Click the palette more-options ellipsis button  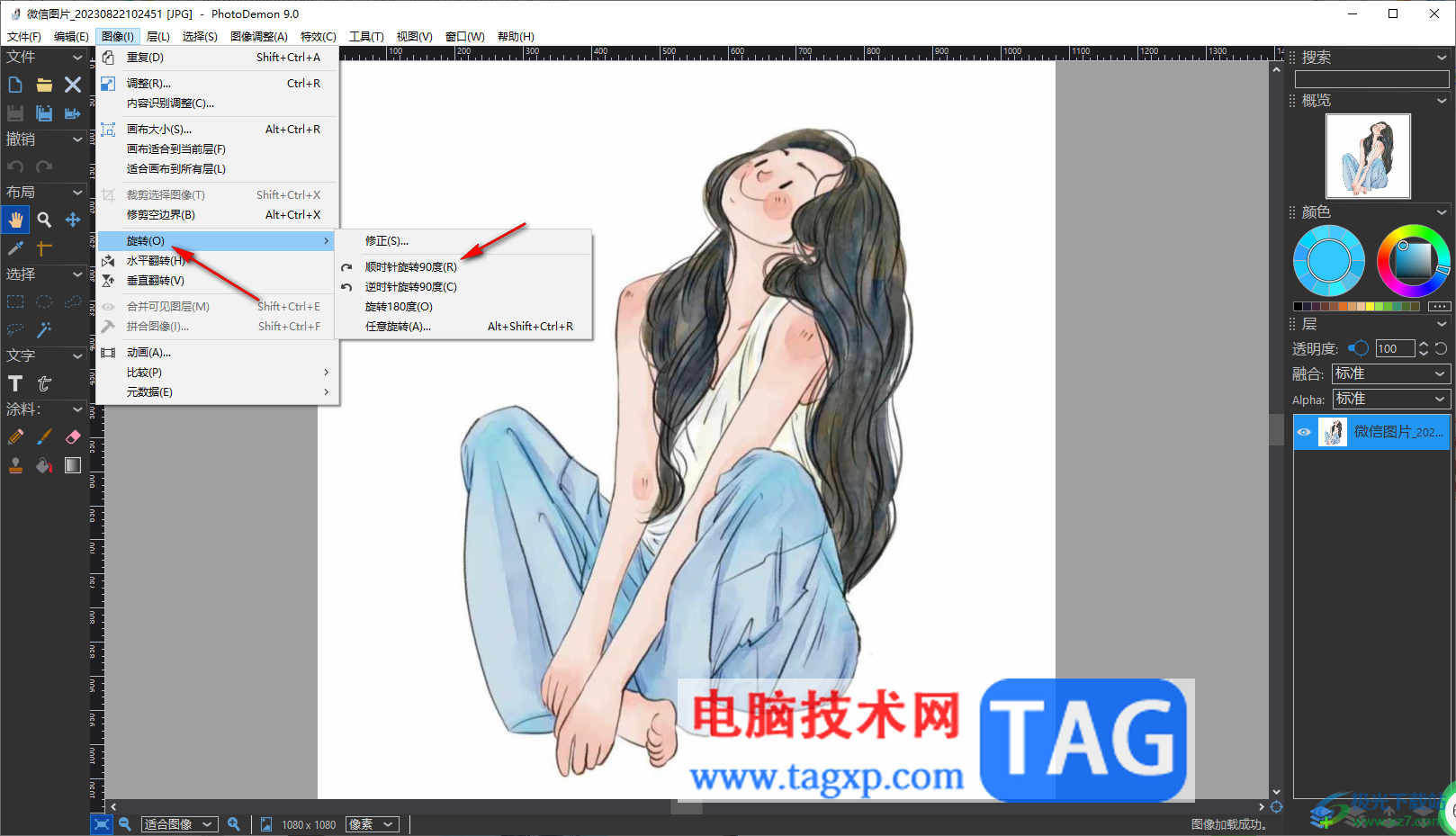click(1439, 307)
